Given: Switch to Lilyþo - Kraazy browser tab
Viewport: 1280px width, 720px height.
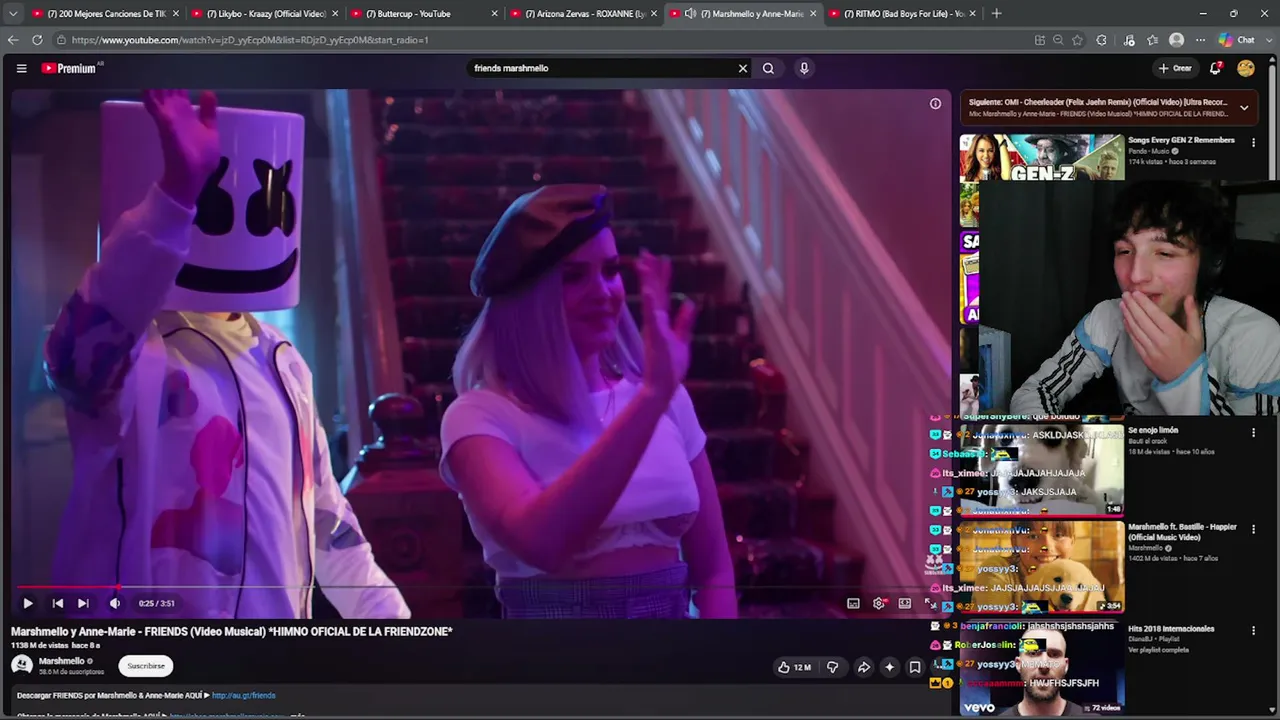Looking at the screenshot, I should [263, 14].
